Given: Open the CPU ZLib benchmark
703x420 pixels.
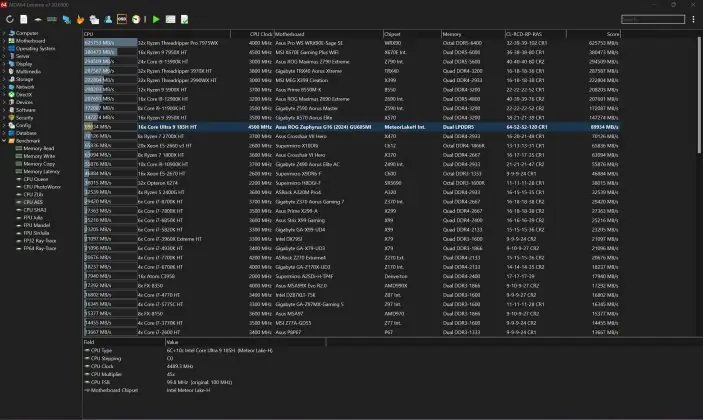Looking at the screenshot, I should [33, 195].
